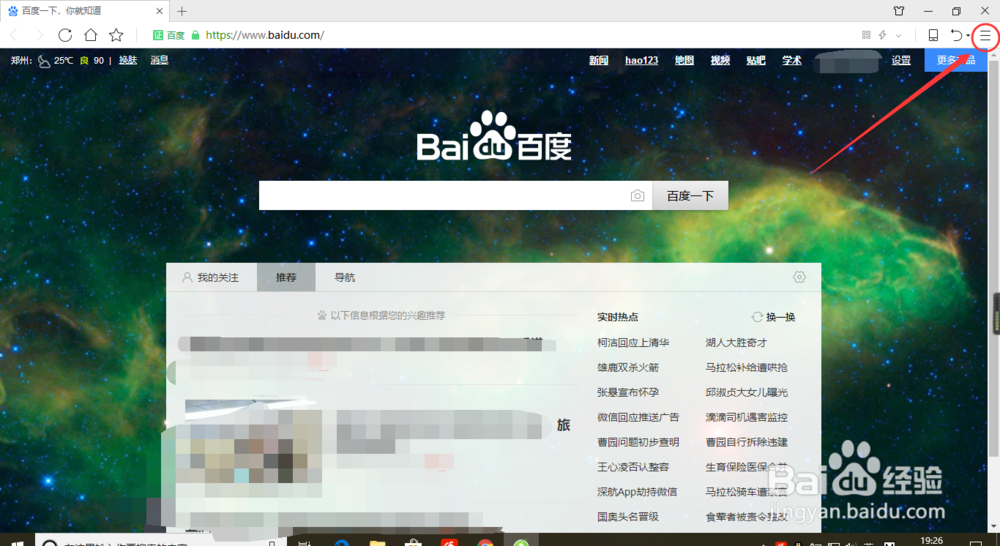Switch to the 推荐 tab
This screenshot has width=1000, height=546.
(286, 277)
